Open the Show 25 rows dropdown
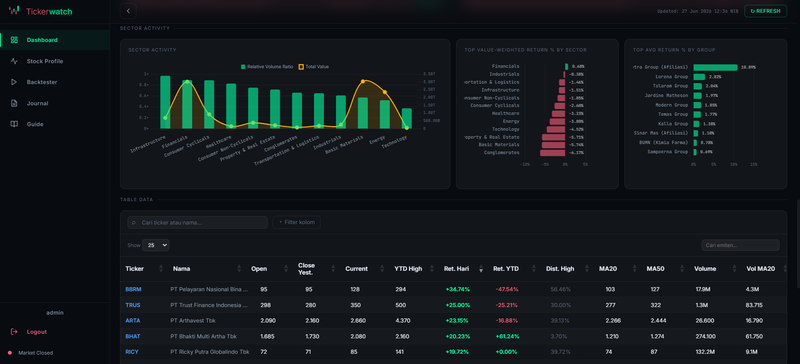 (156, 245)
